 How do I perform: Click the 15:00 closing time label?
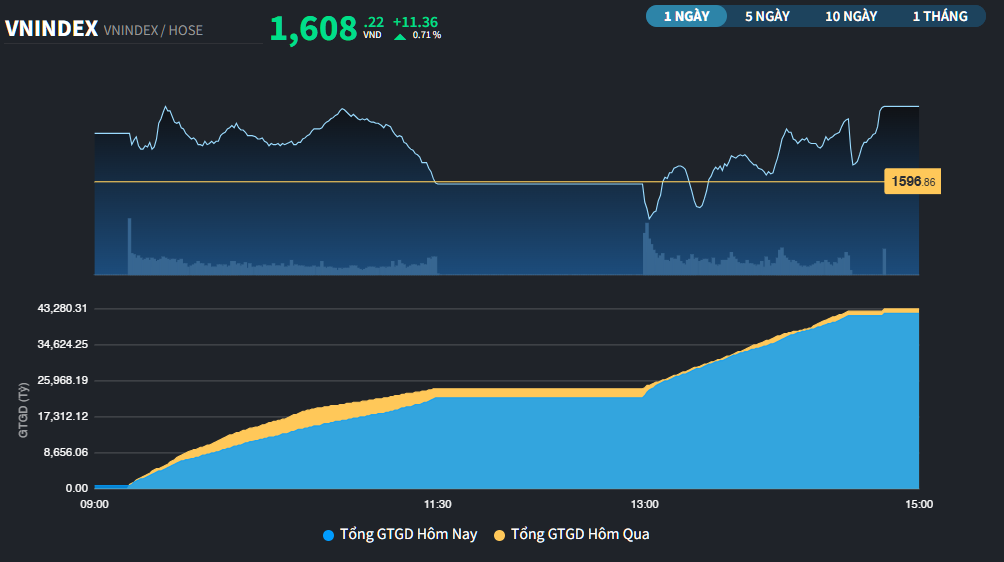tap(918, 505)
